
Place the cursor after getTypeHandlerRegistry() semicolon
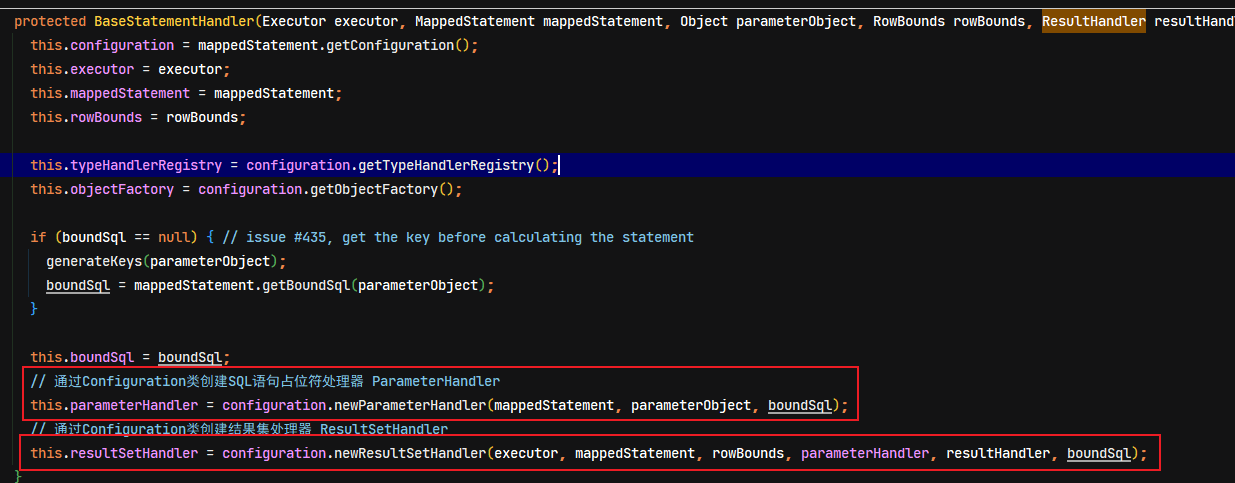pyautogui.click(x=558, y=165)
